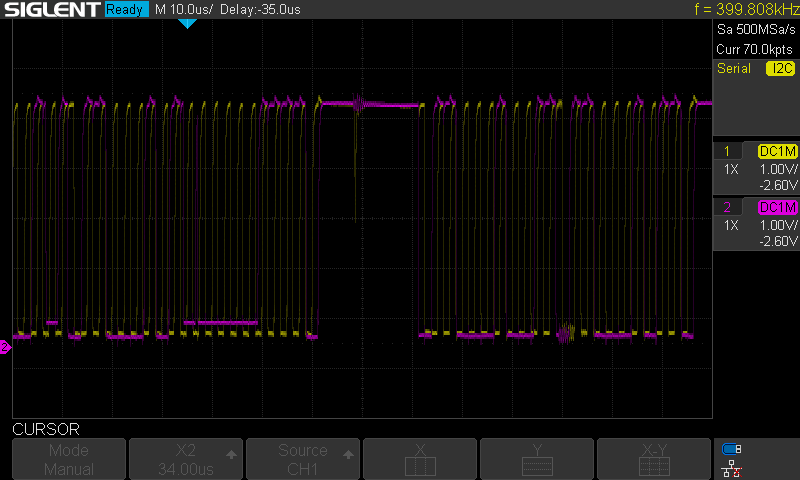Click the Ready trigger status indicator
This screenshot has width=800, height=480.
126,9
